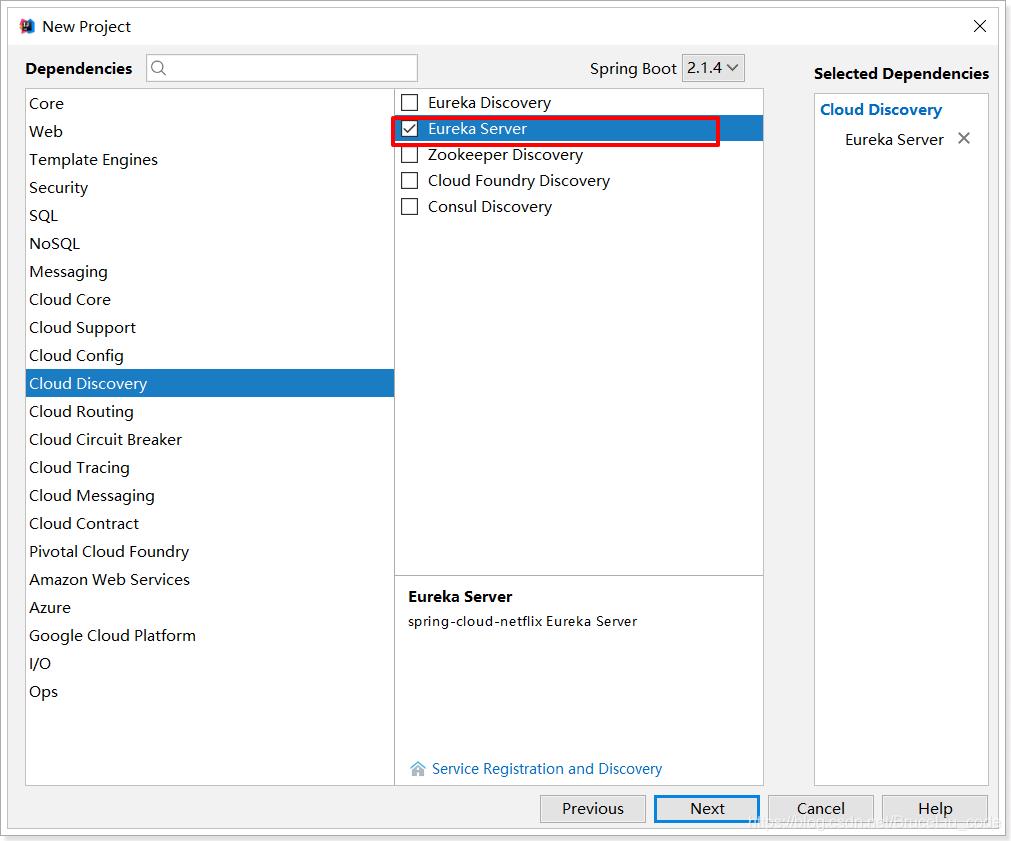1011x841 pixels.
Task: Choose the Google Cloud Platform category
Action: coord(210,636)
